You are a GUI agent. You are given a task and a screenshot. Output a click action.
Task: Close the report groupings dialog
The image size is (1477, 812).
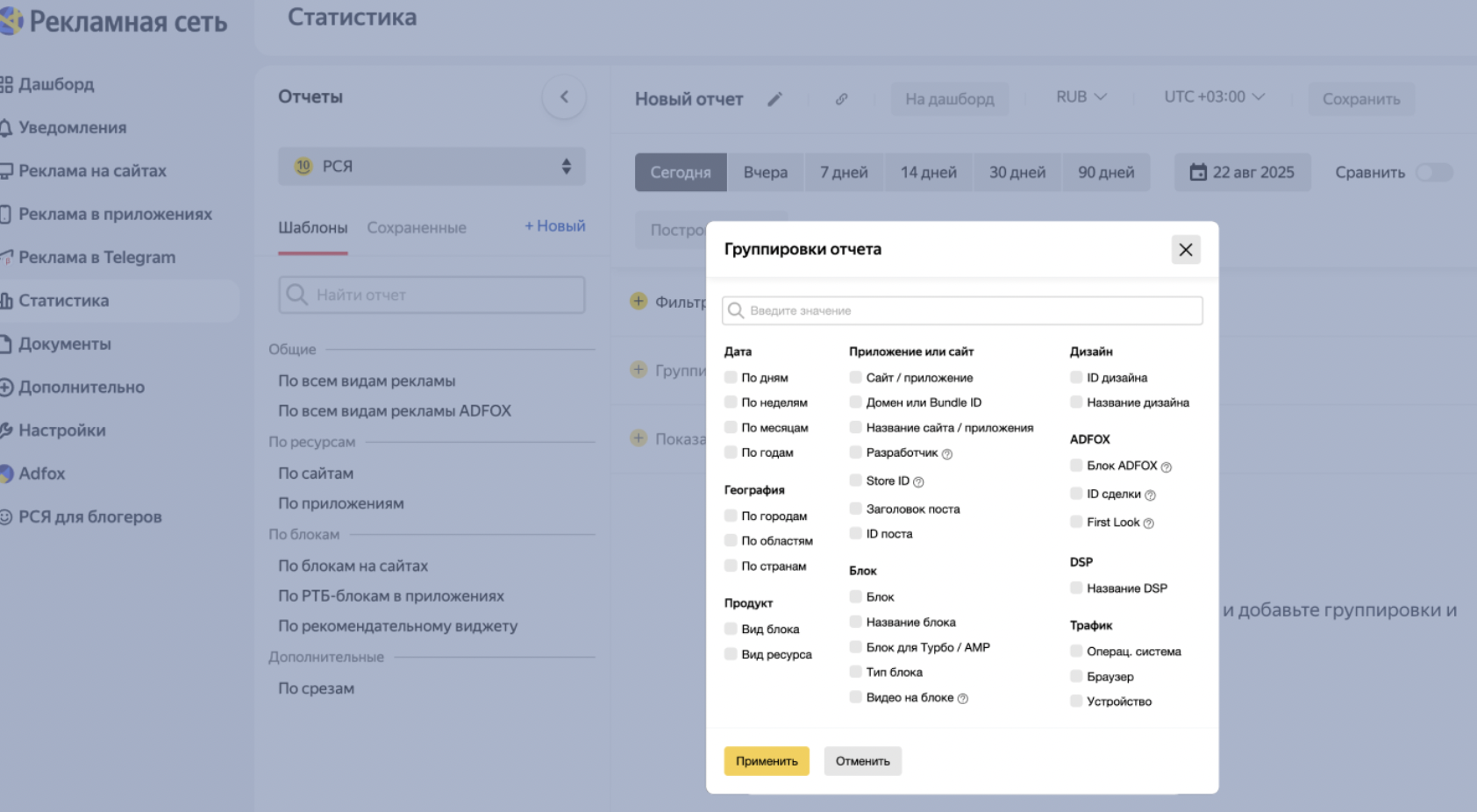[x=1185, y=250]
